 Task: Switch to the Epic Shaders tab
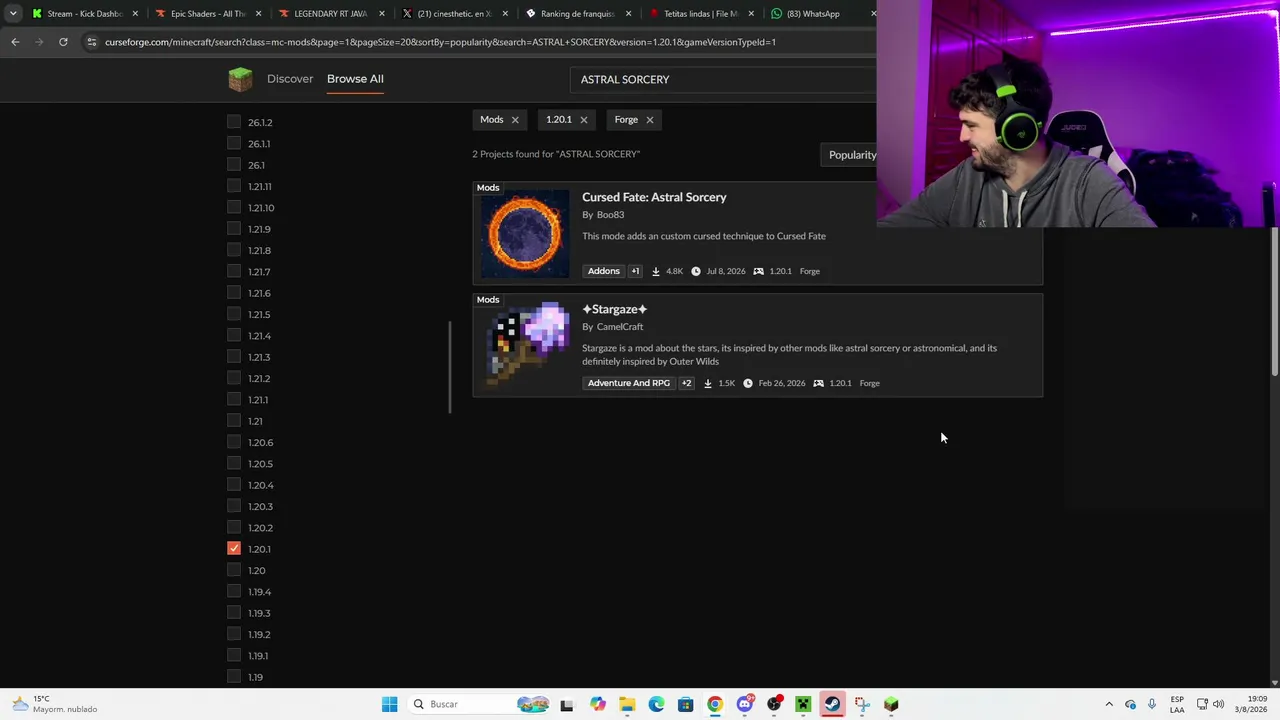pyautogui.click(x=208, y=14)
